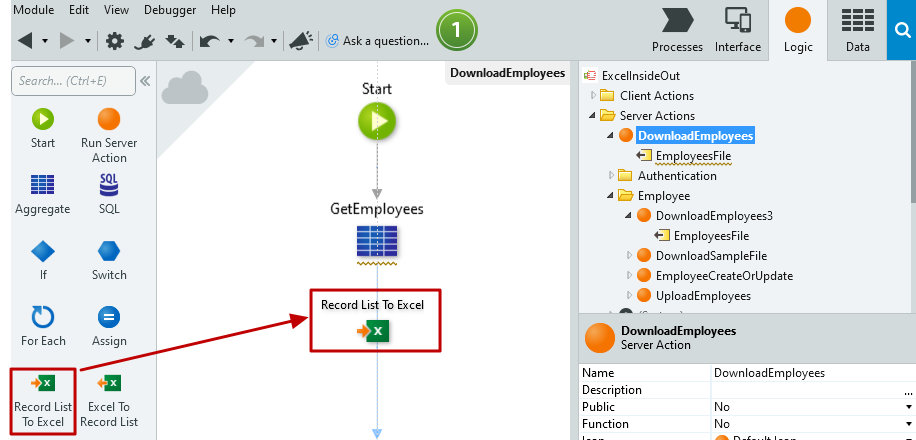The height and width of the screenshot is (440, 916).
Task: Edit the Name property value
Action: pyautogui.click(x=812, y=373)
